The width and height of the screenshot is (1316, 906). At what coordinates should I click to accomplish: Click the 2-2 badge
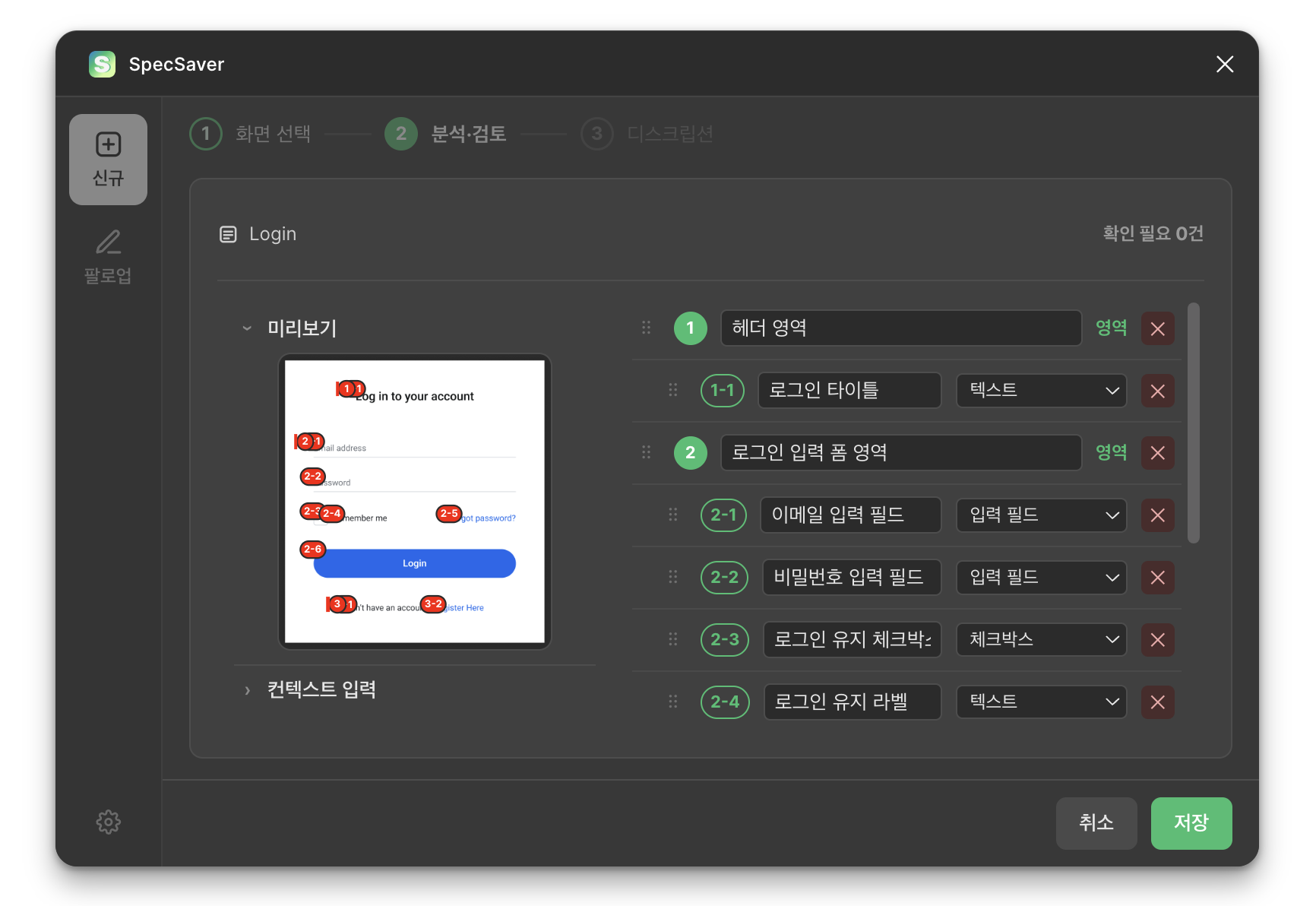pyautogui.click(x=725, y=578)
